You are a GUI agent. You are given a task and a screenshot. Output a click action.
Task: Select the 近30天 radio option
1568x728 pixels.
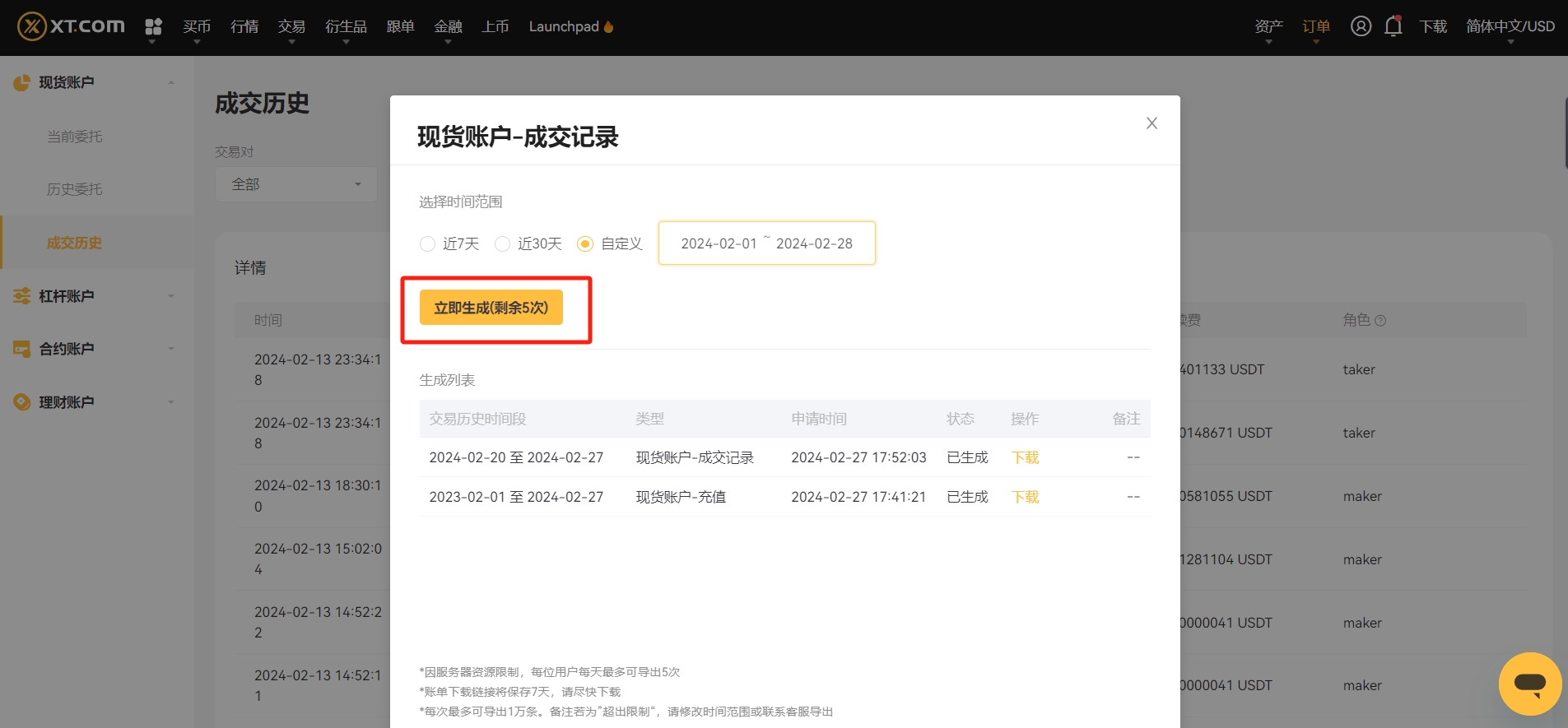click(502, 243)
